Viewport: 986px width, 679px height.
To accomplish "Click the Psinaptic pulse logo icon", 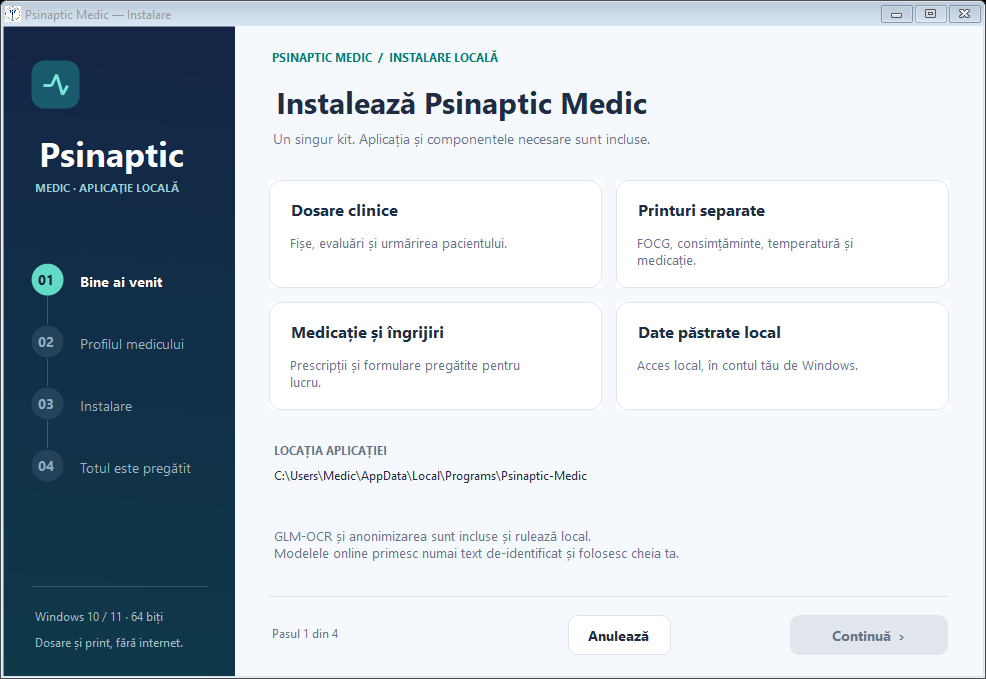I will [x=55, y=84].
